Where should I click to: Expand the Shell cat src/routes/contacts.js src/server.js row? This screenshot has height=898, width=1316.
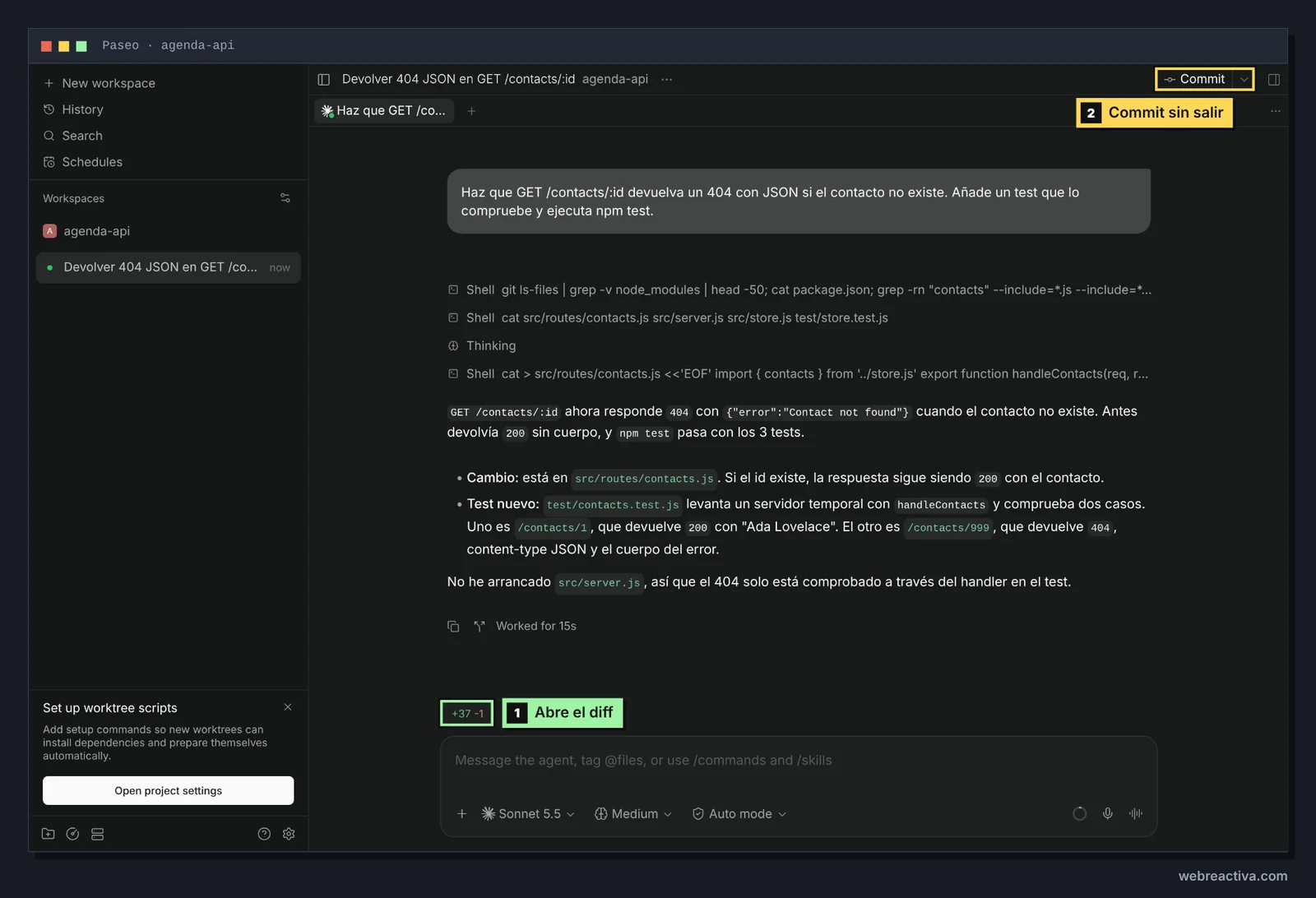(x=668, y=318)
